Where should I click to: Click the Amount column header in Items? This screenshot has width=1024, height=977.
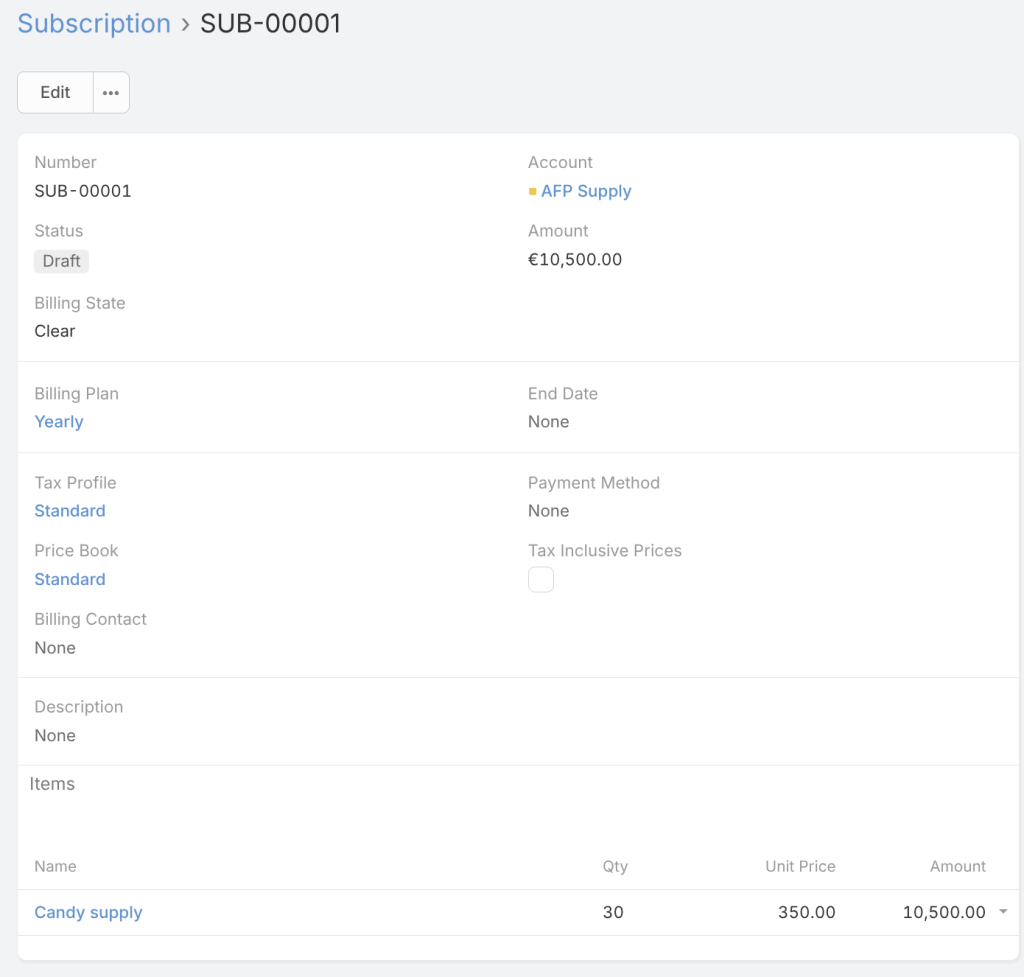(957, 866)
